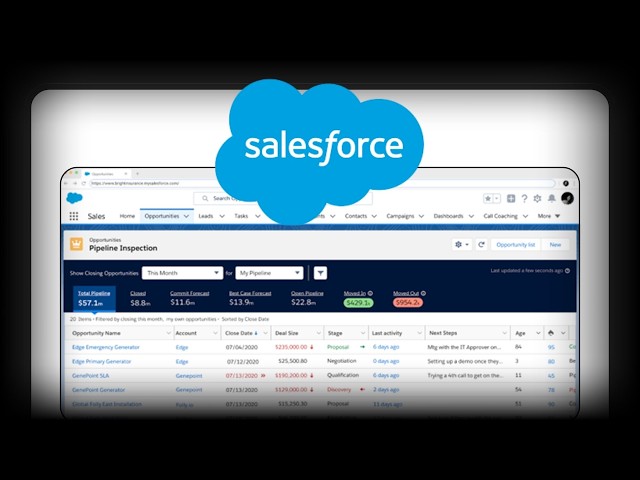Screen dimensions: 640x480
Task: Click the score column header icon
Action: point(551,333)
